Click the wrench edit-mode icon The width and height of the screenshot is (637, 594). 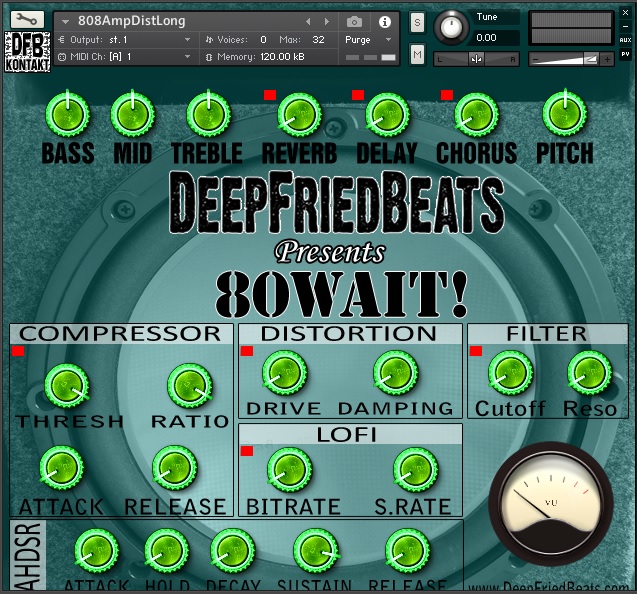click(28, 19)
